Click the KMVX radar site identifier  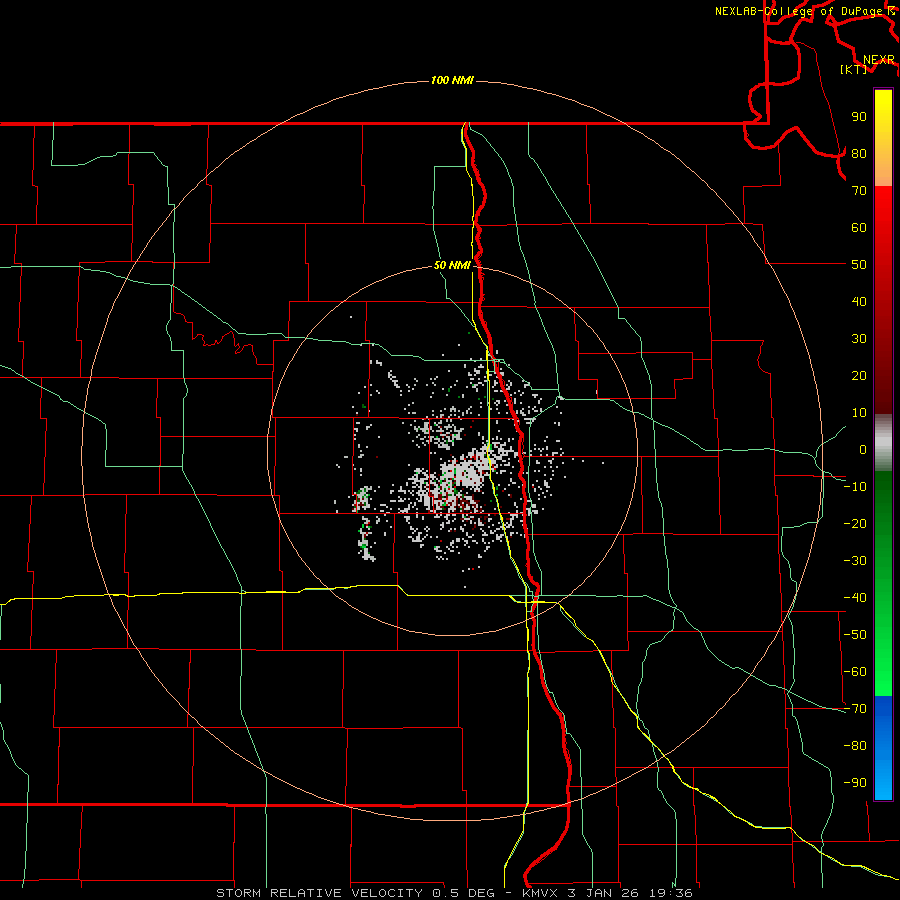tap(541, 893)
